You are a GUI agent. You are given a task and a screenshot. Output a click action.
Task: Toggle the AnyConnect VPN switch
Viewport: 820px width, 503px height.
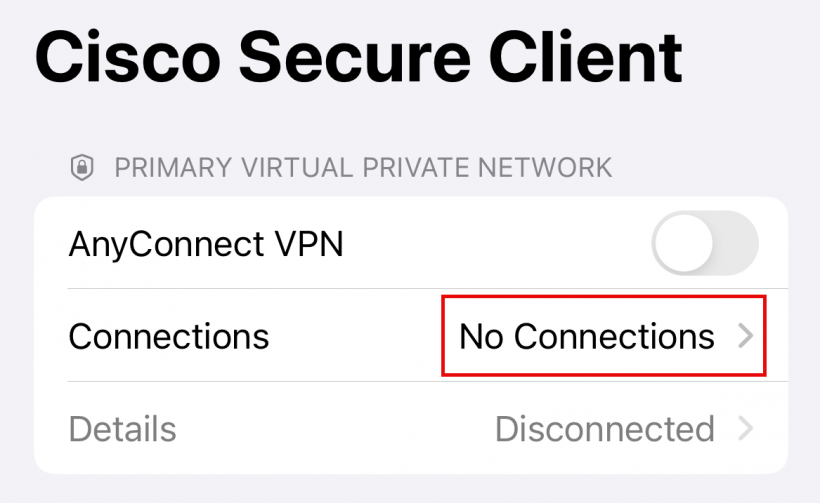(x=704, y=243)
